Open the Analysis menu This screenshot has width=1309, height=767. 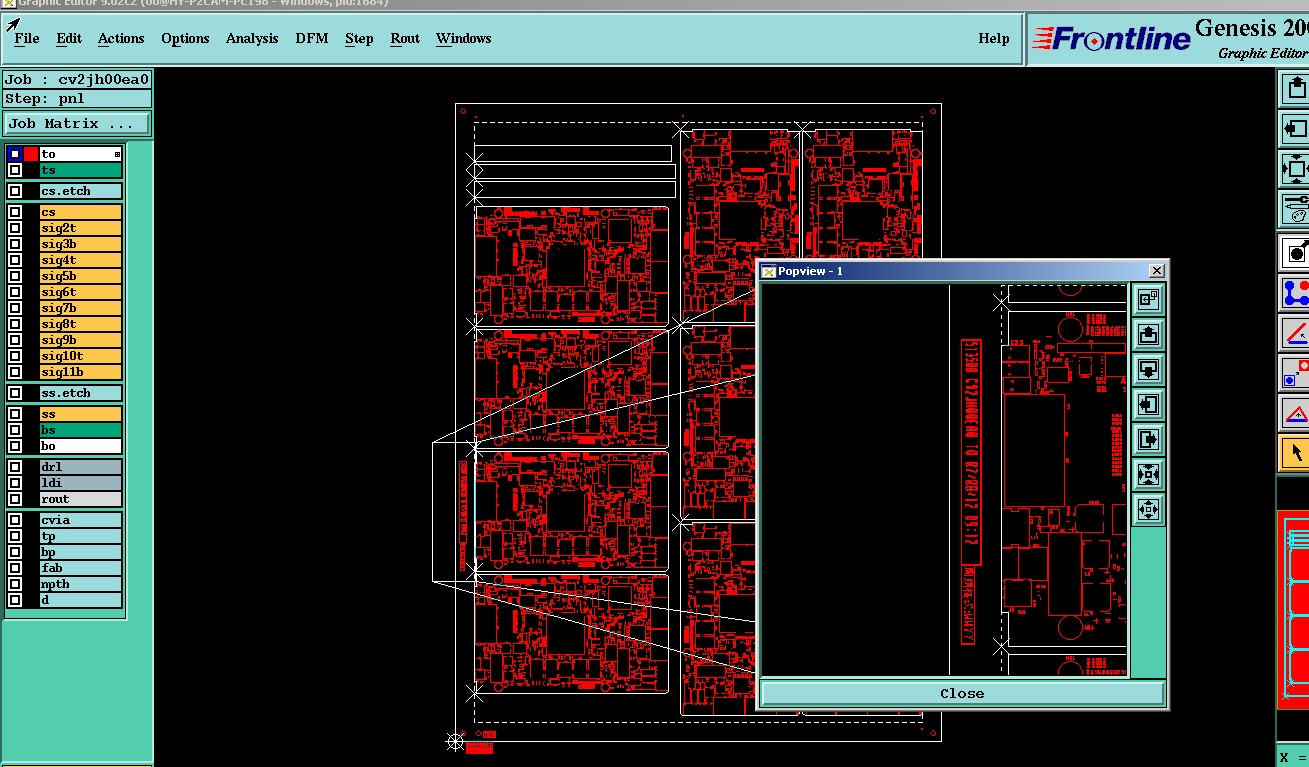252,38
